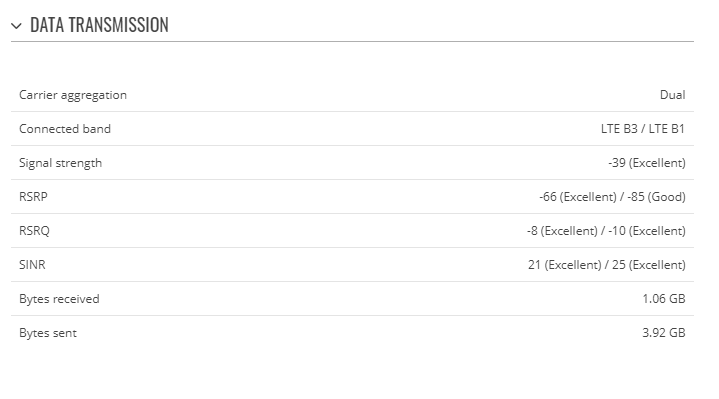Screen dimensions: 719x399
Task: Select the RSRP row label
Action: (x=33, y=197)
